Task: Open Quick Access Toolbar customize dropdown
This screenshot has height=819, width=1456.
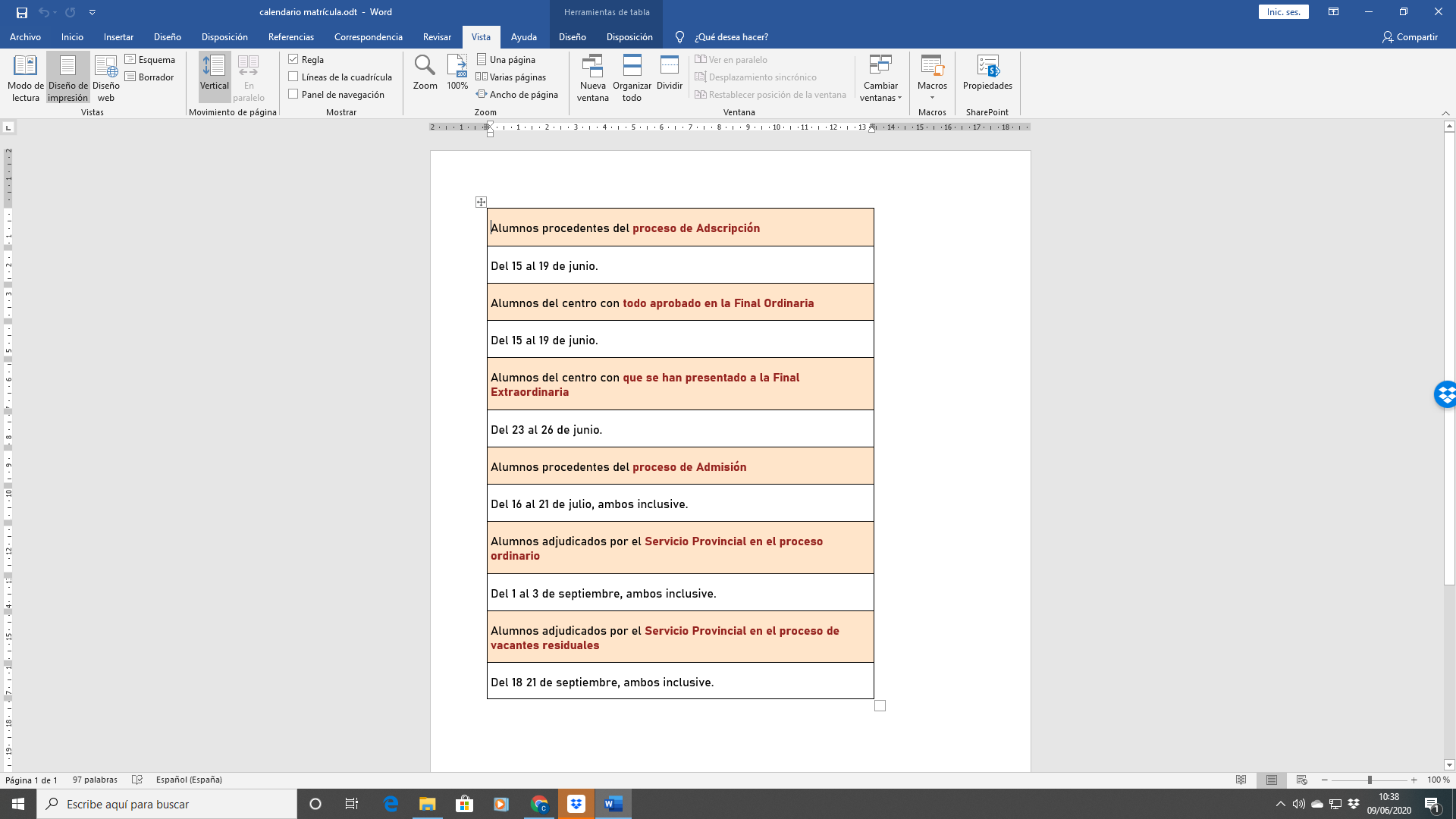Action: (92, 12)
